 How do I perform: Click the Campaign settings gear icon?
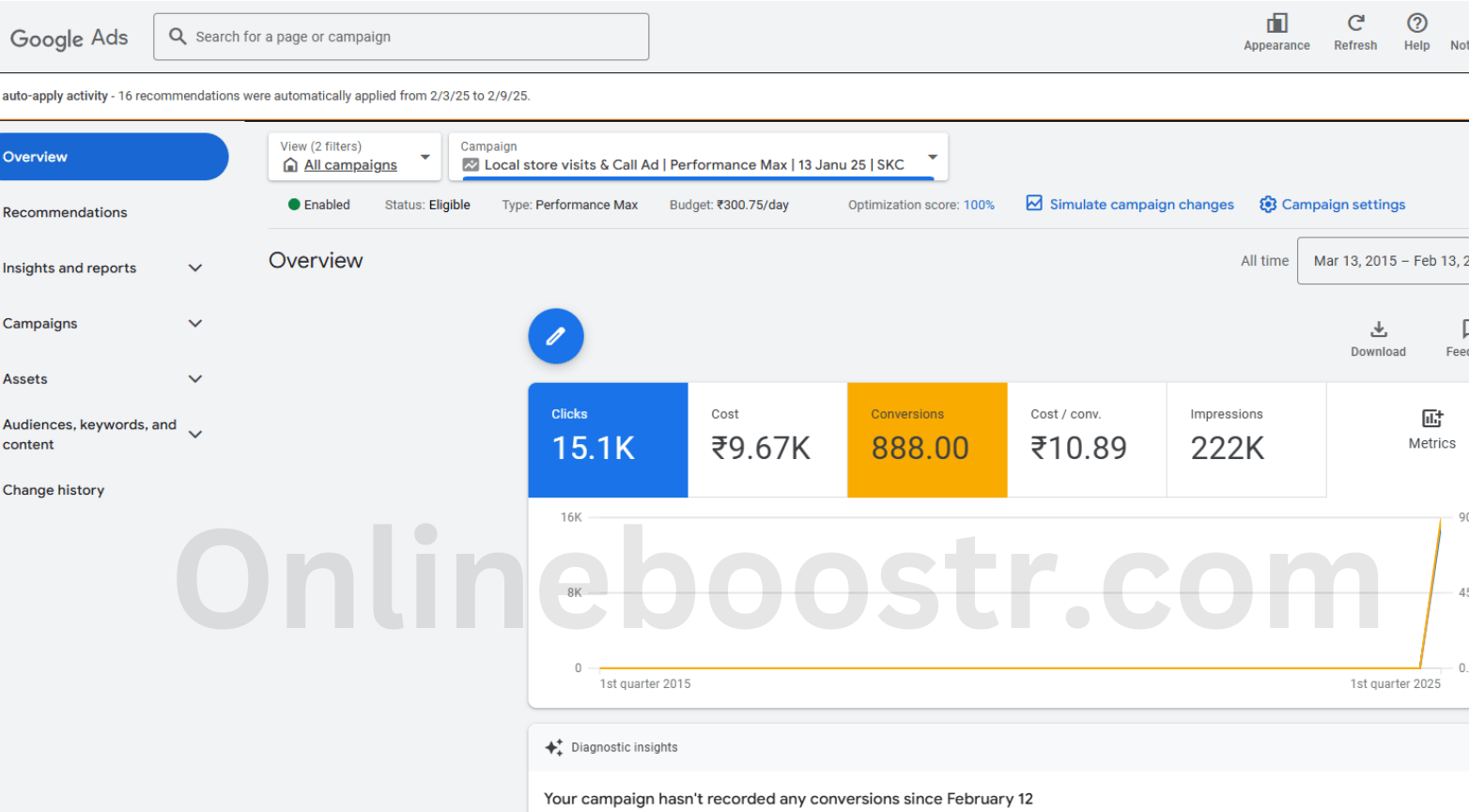click(x=1268, y=205)
